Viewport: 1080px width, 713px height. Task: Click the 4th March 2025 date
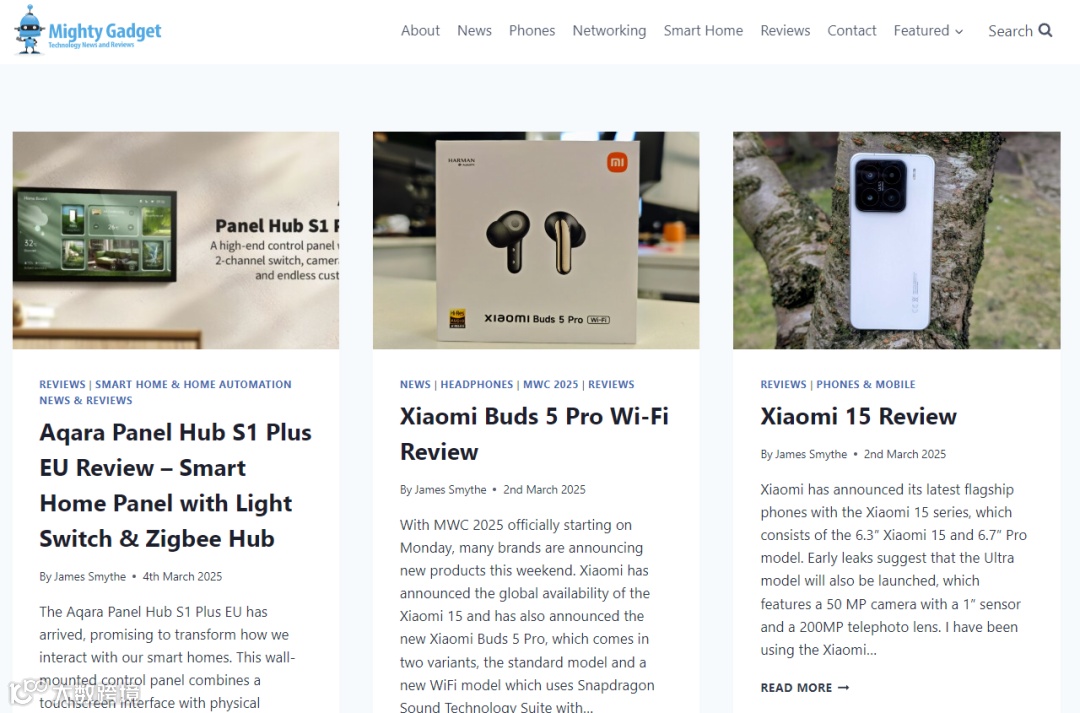pyautogui.click(x=183, y=577)
